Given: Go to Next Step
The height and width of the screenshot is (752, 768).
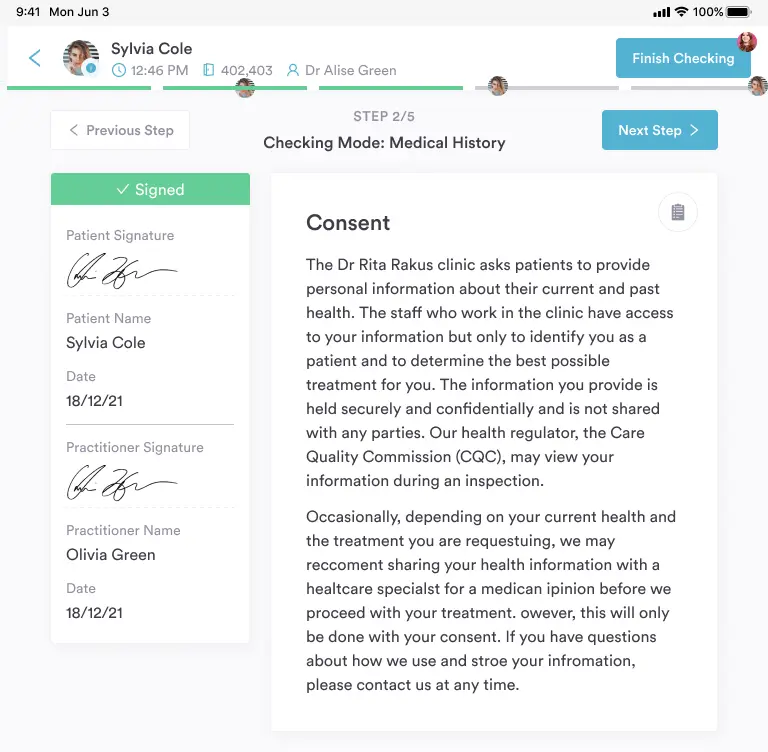Looking at the screenshot, I should pyautogui.click(x=659, y=130).
